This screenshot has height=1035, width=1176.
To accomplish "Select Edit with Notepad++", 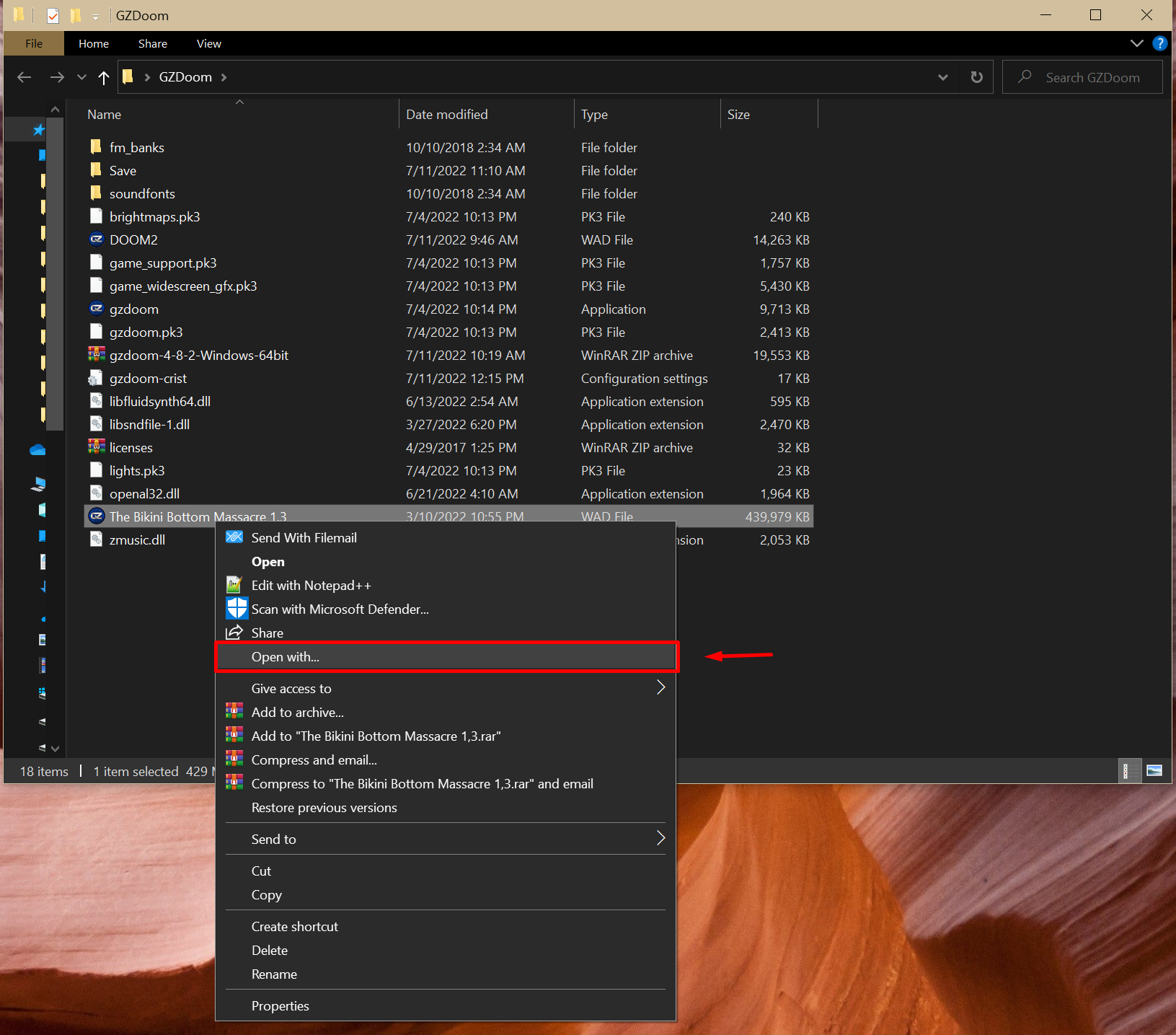I will [447, 585].
